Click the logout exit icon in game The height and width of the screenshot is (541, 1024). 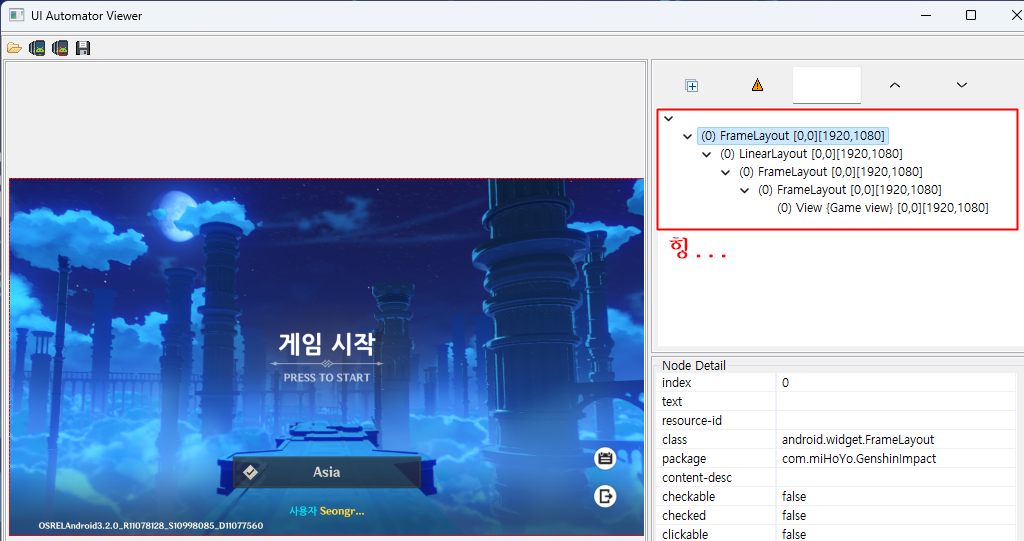pyautogui.click(x=605, y=497)
